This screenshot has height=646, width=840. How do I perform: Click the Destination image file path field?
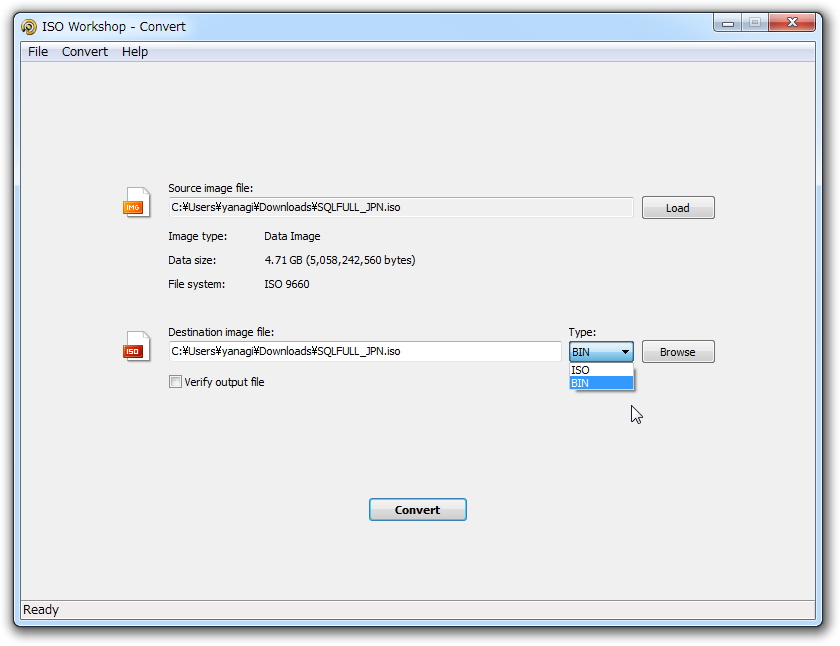(x=365, y=351)
